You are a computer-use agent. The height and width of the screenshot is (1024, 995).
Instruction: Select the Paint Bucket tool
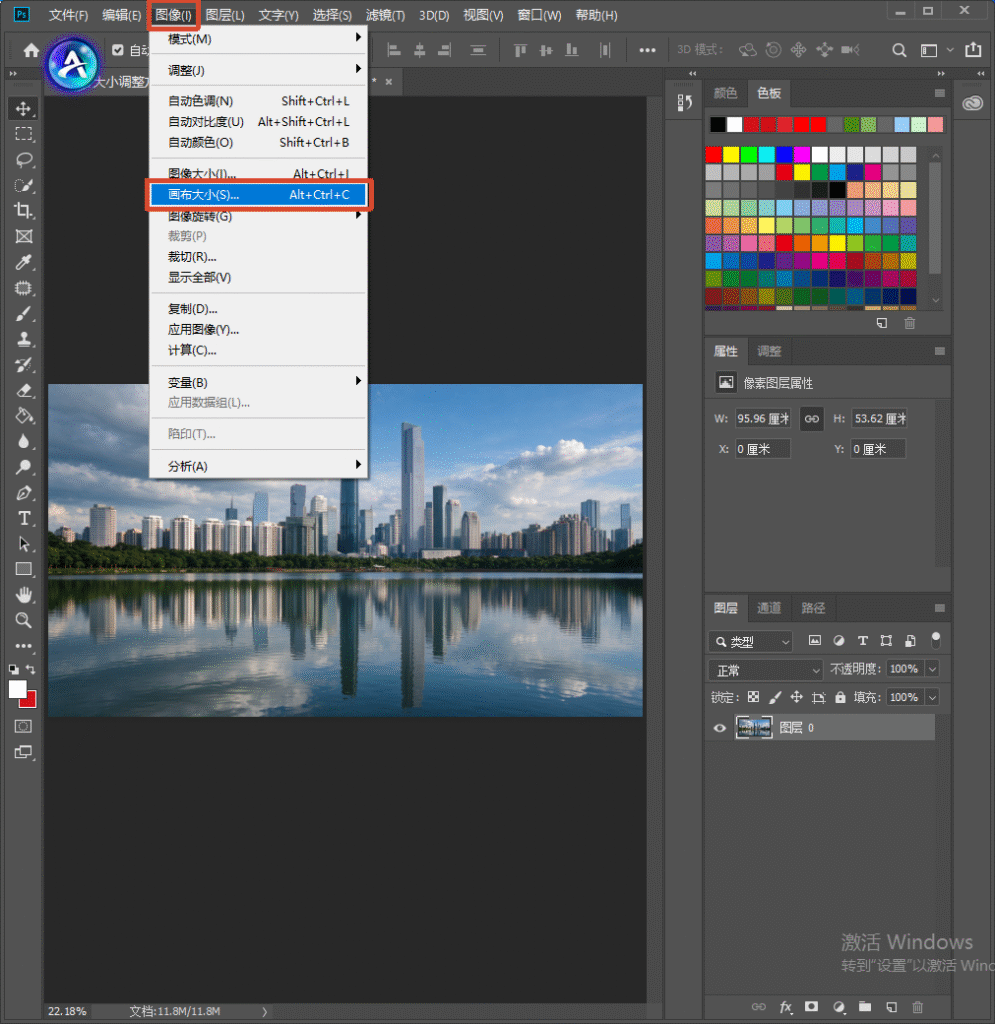pos(24,416)
